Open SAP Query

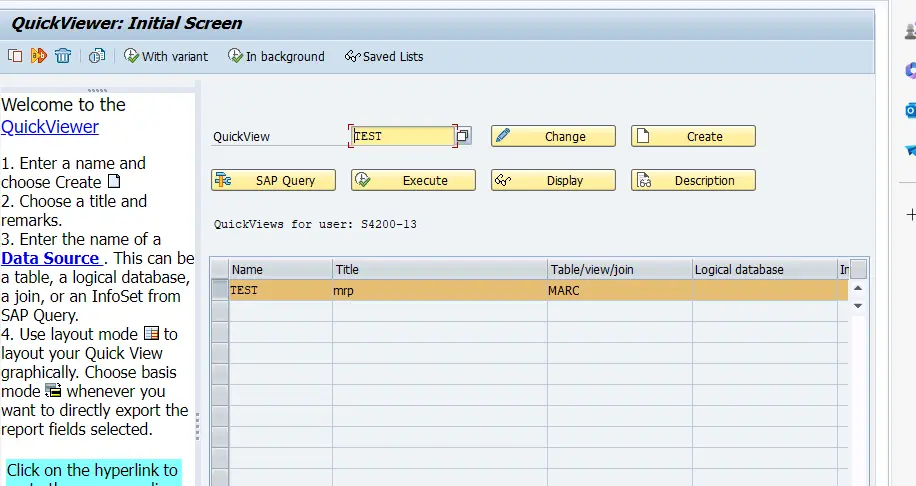pos(273,180)
